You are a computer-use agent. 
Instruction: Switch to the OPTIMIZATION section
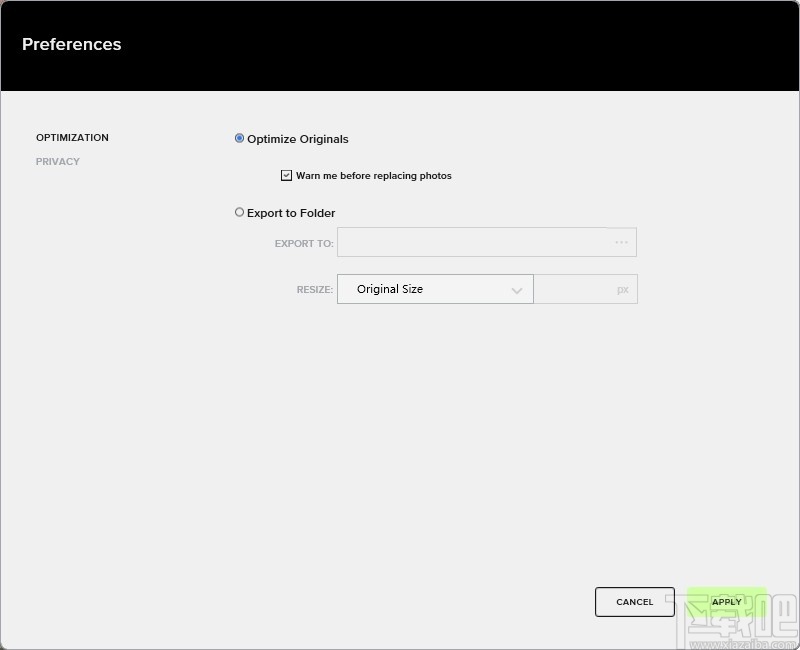72,138
